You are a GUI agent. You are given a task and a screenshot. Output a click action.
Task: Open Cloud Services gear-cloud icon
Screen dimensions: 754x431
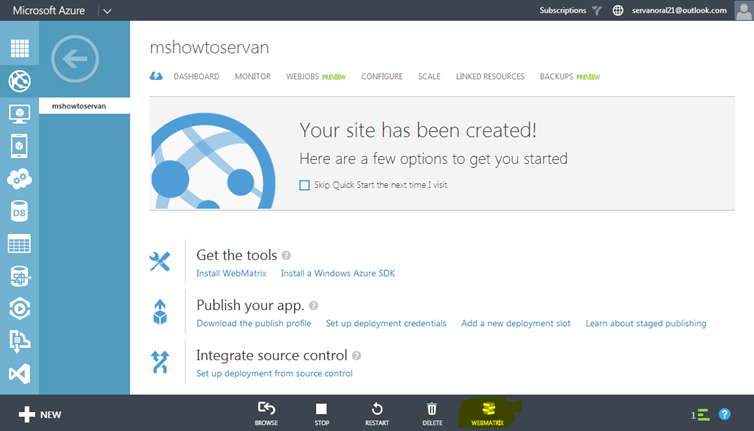click(x=19, y=179)
